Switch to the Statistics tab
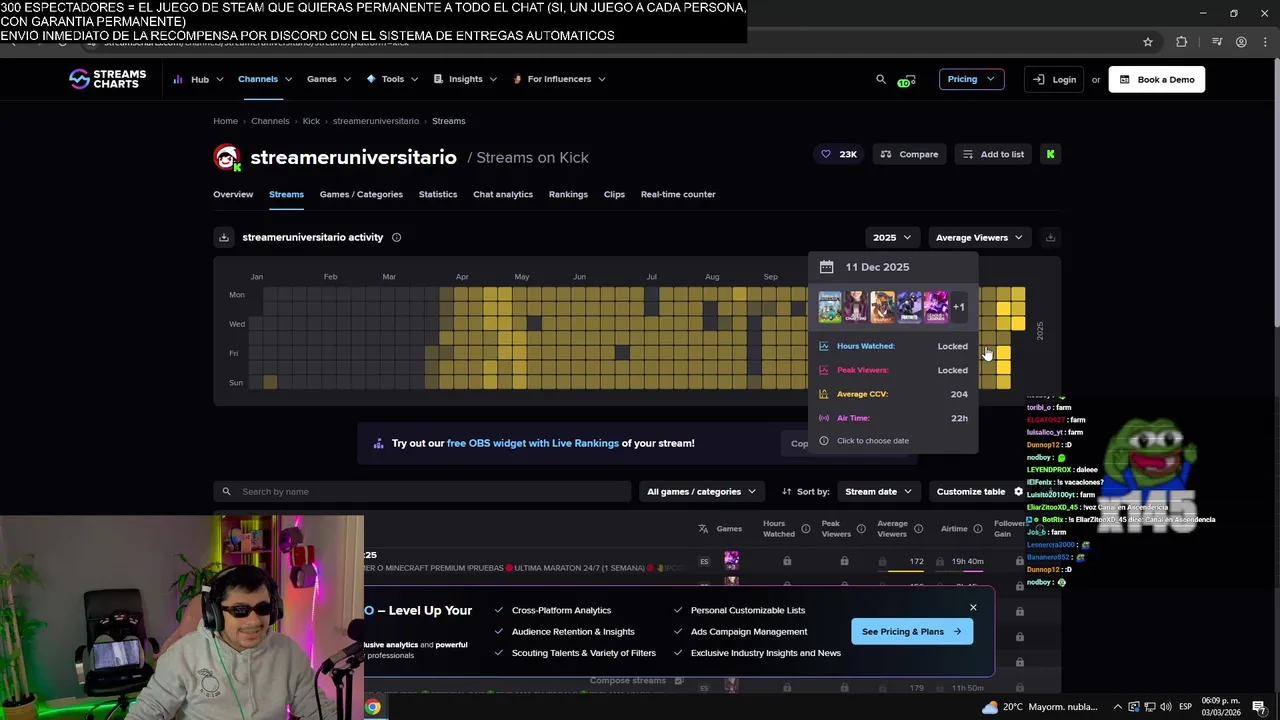 click(438, 194)
